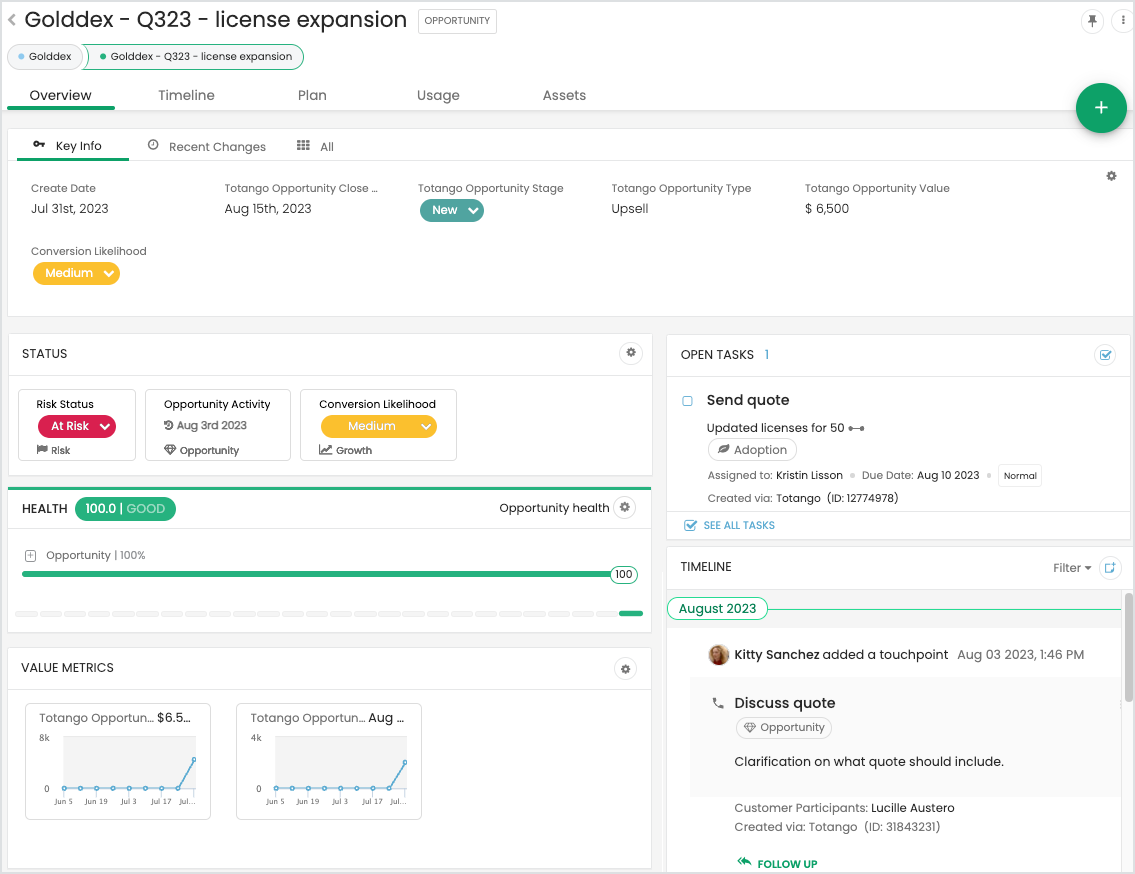Click the grid icon beside All
This screenshot has width=1135, height=874.
point(303,146)
